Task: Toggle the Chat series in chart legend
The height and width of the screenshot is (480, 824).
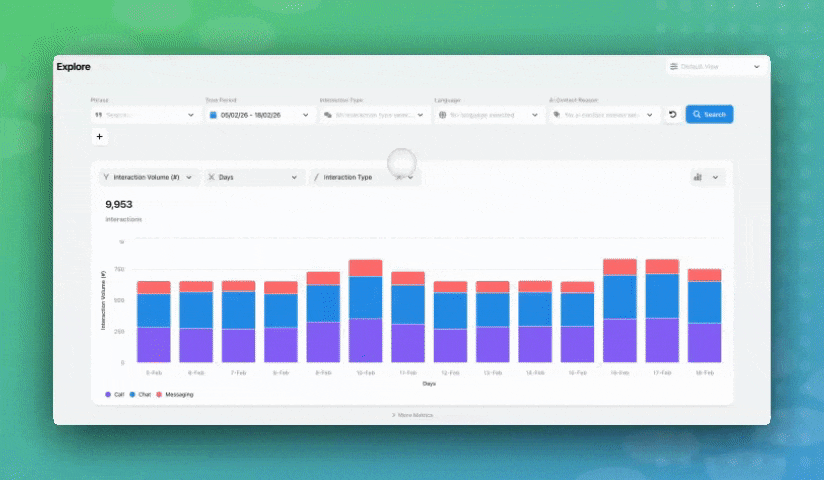Action: pos(140,395)
